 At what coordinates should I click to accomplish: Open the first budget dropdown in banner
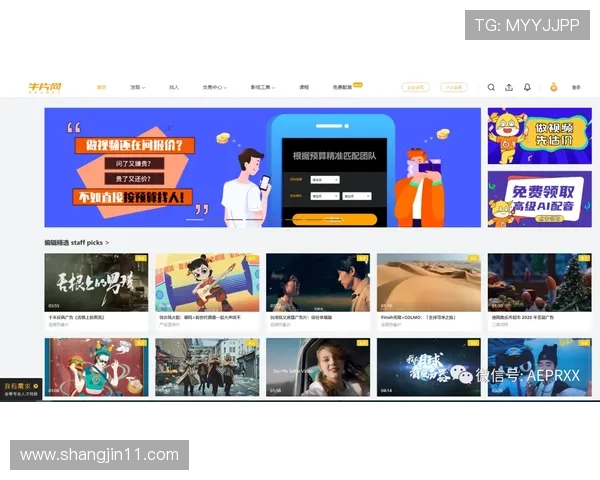[x=325, y=180]
